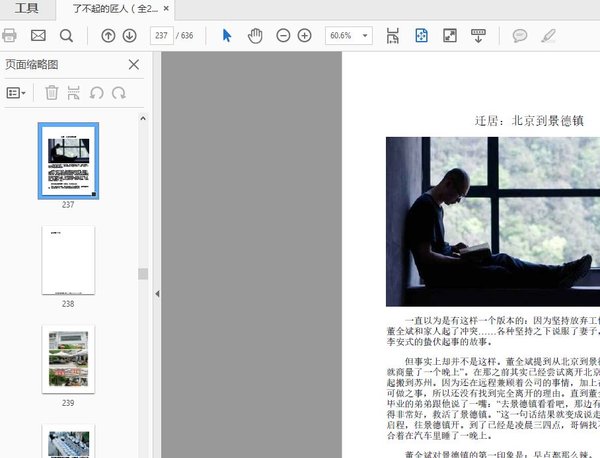Click the page label 239 under thumbnail
The image size is (600, 458).
pyautogui.click(x=68, y=403)
